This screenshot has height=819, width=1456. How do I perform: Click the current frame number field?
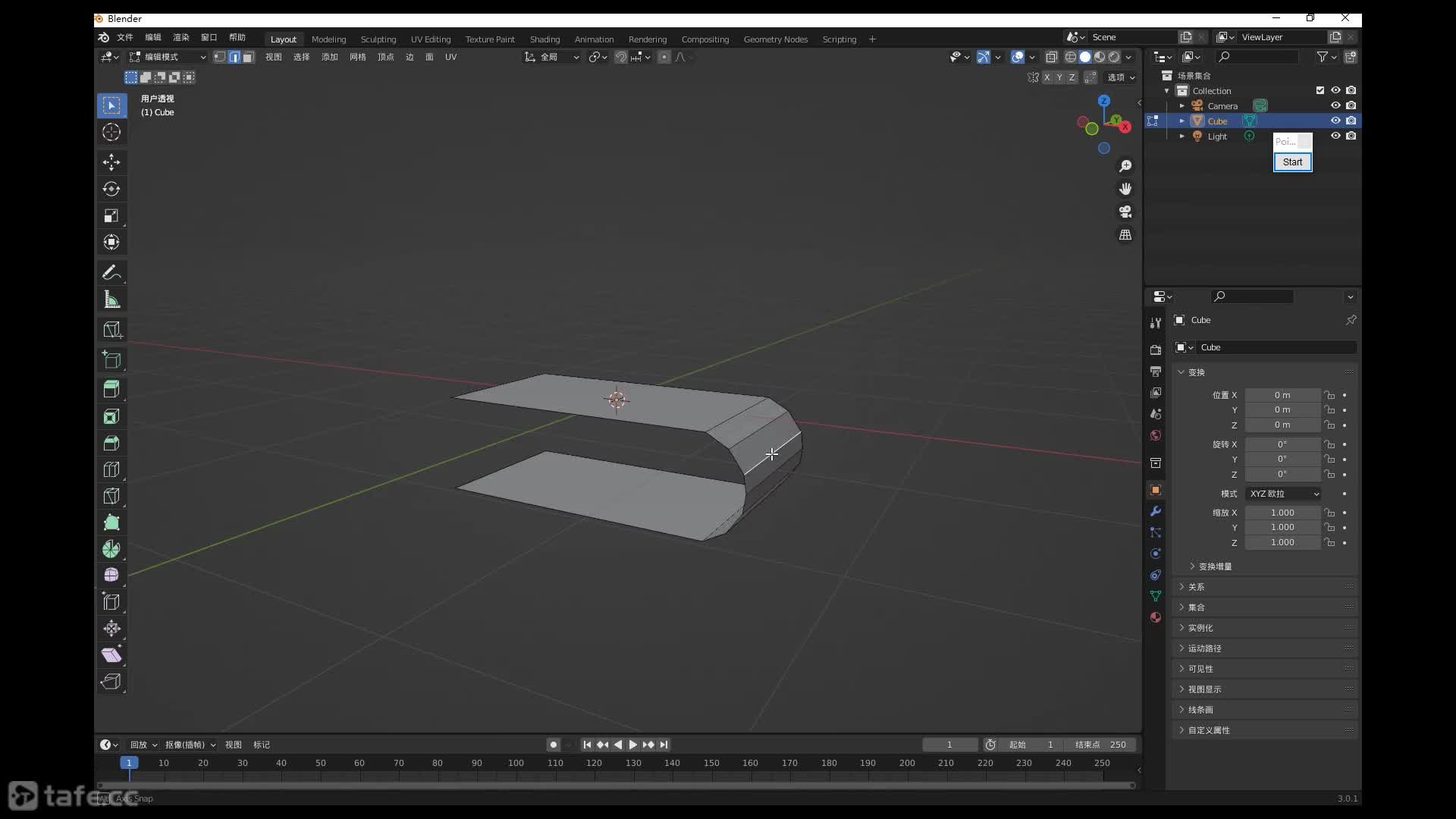[949, 745]
